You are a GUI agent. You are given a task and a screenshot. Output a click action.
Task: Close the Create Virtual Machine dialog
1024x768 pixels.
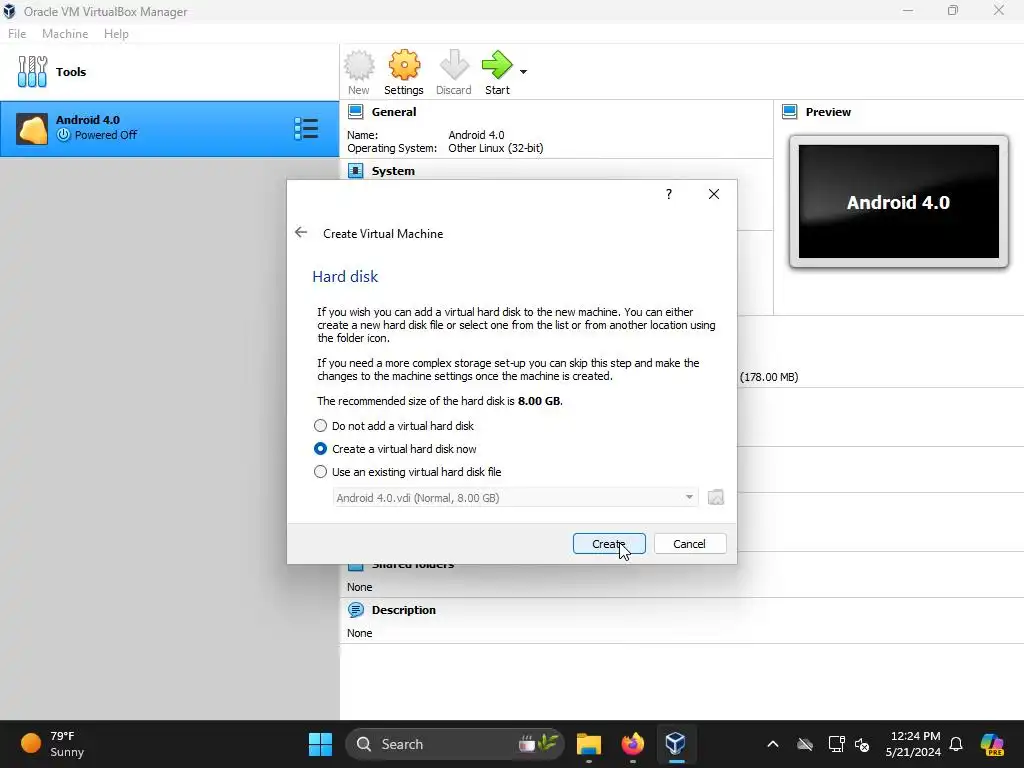[x=714, y=194]
